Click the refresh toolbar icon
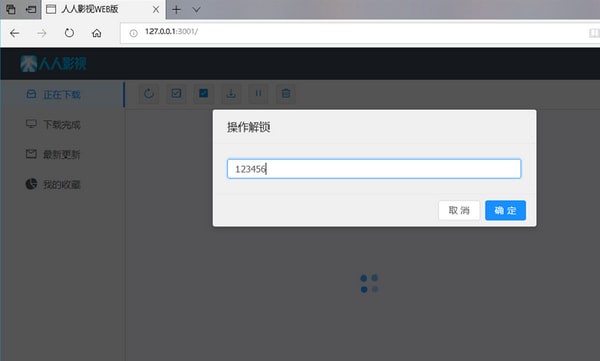The width and height of the screenshot is (600, 361). coord(149,93)
